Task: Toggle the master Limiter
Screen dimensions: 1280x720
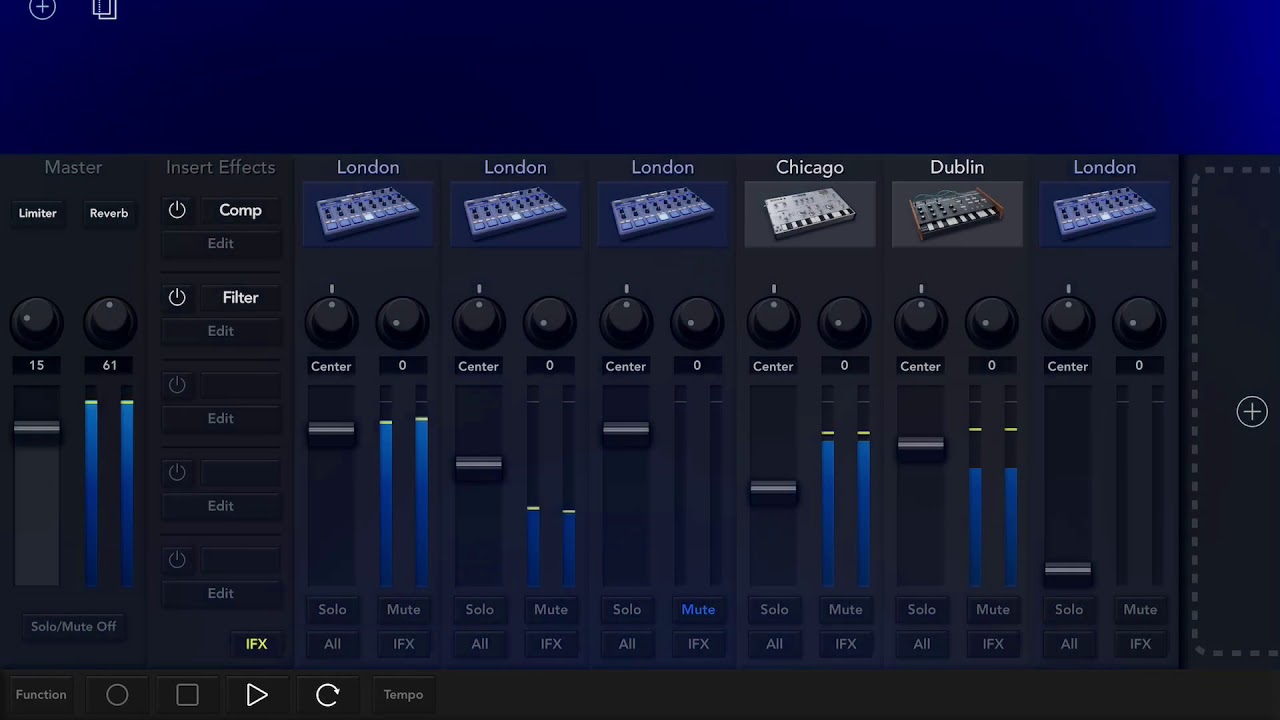Action: pos(37,213)
